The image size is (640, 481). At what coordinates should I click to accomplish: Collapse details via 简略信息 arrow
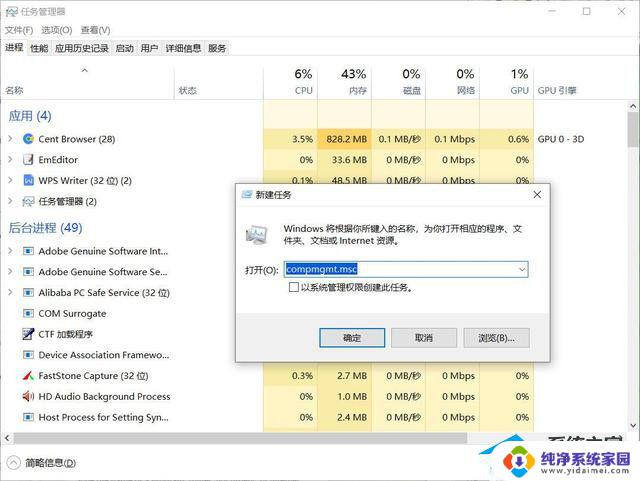[x=14, y=463]
